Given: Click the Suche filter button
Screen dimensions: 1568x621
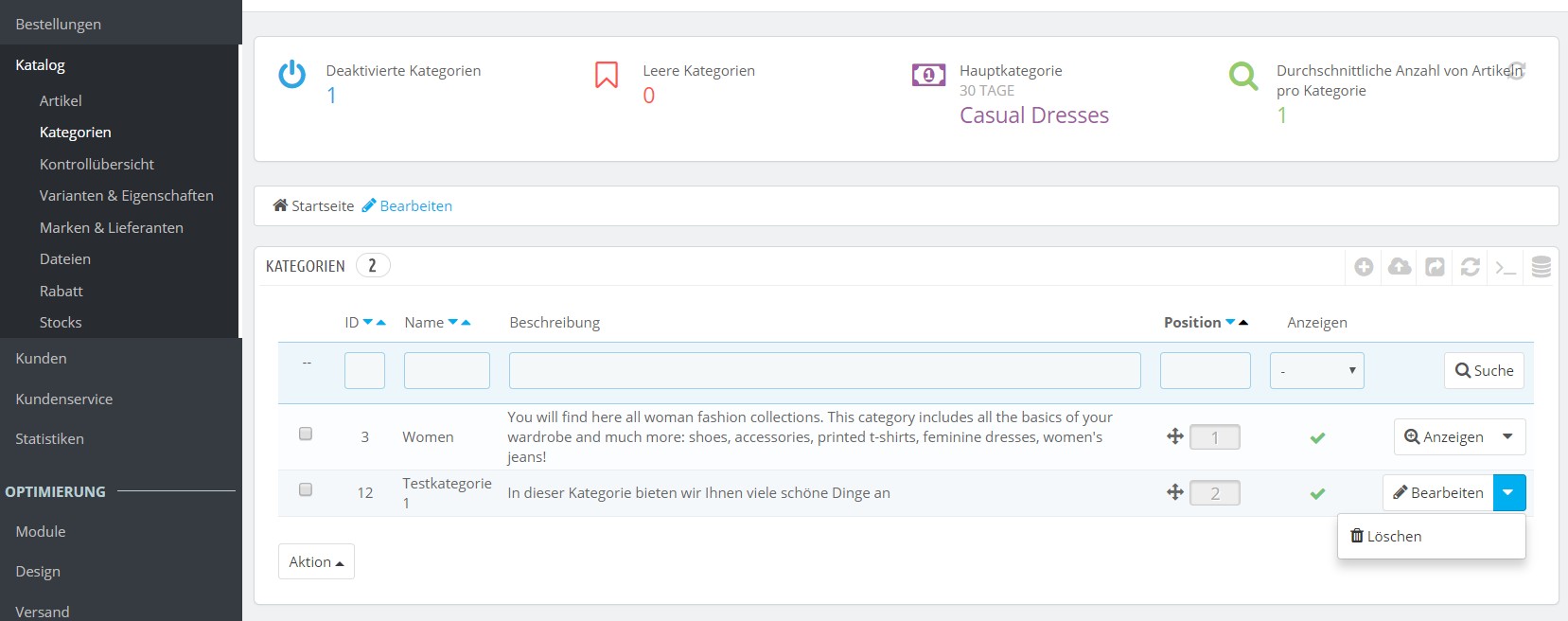Looking at the screenshot, I should coord(1484,370).
